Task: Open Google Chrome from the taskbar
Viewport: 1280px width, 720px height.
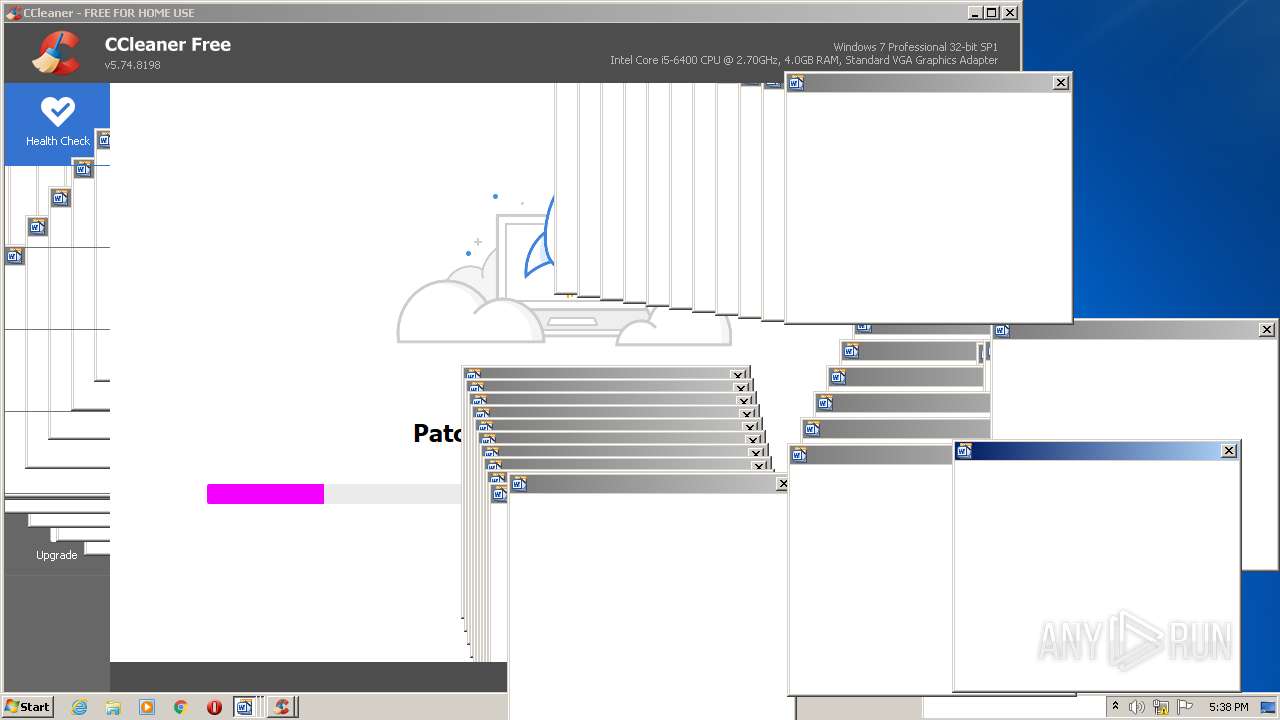Action: coord(181,707)
